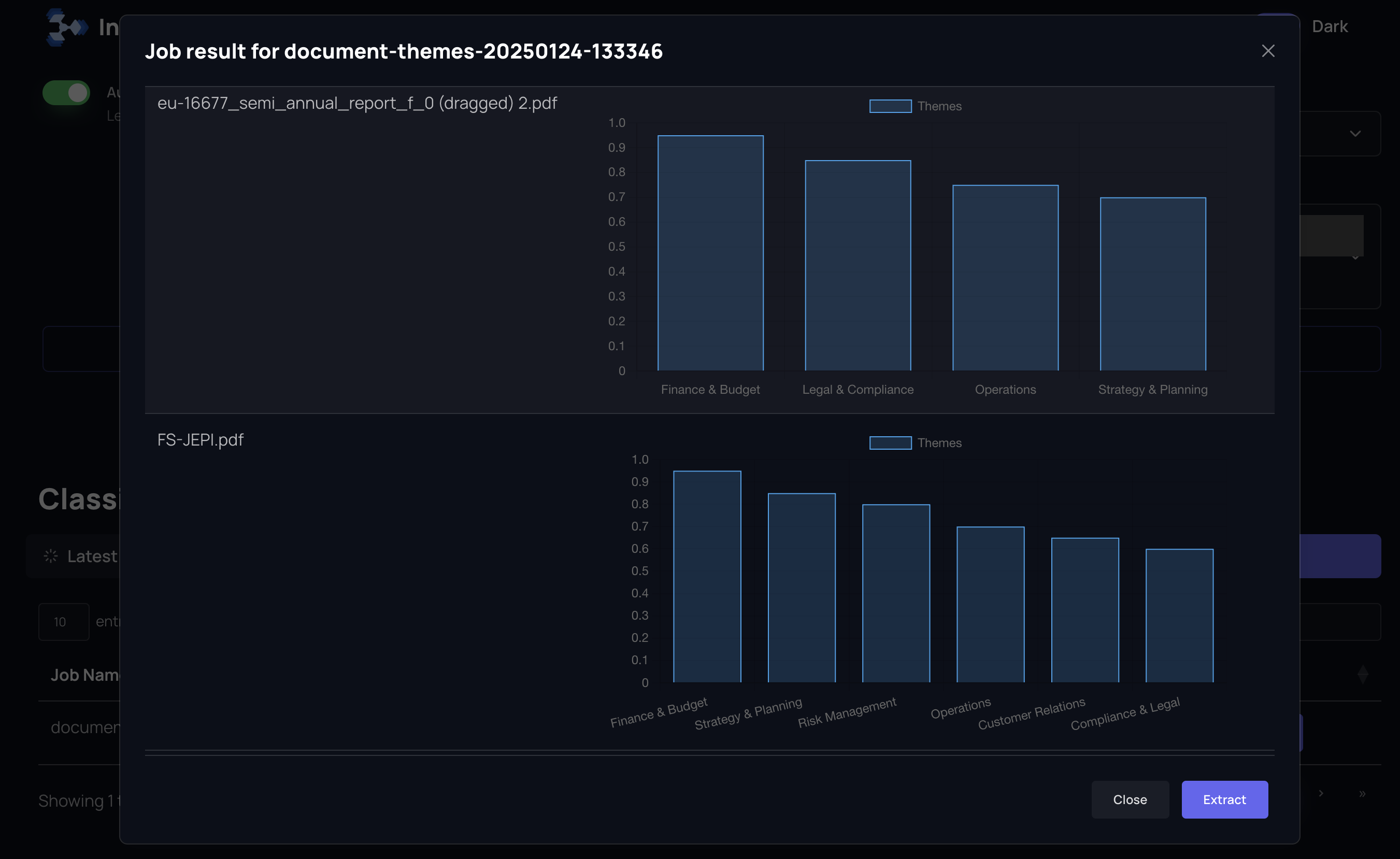Click the loading spinner icon next to Latest
This screenshot has width=1400, height=859.
click(x=51, y=556)
